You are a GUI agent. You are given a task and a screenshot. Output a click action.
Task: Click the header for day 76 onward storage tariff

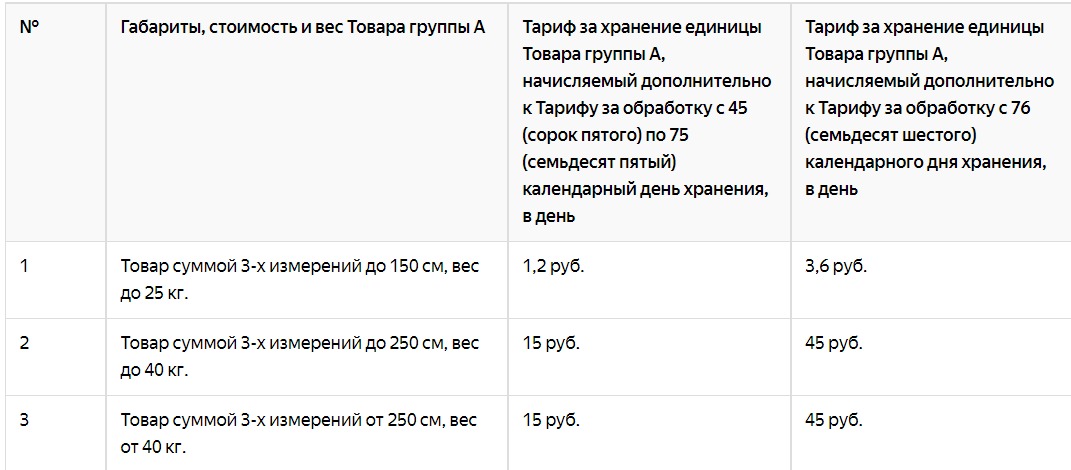pyautogui.click(x=930, y=107)
